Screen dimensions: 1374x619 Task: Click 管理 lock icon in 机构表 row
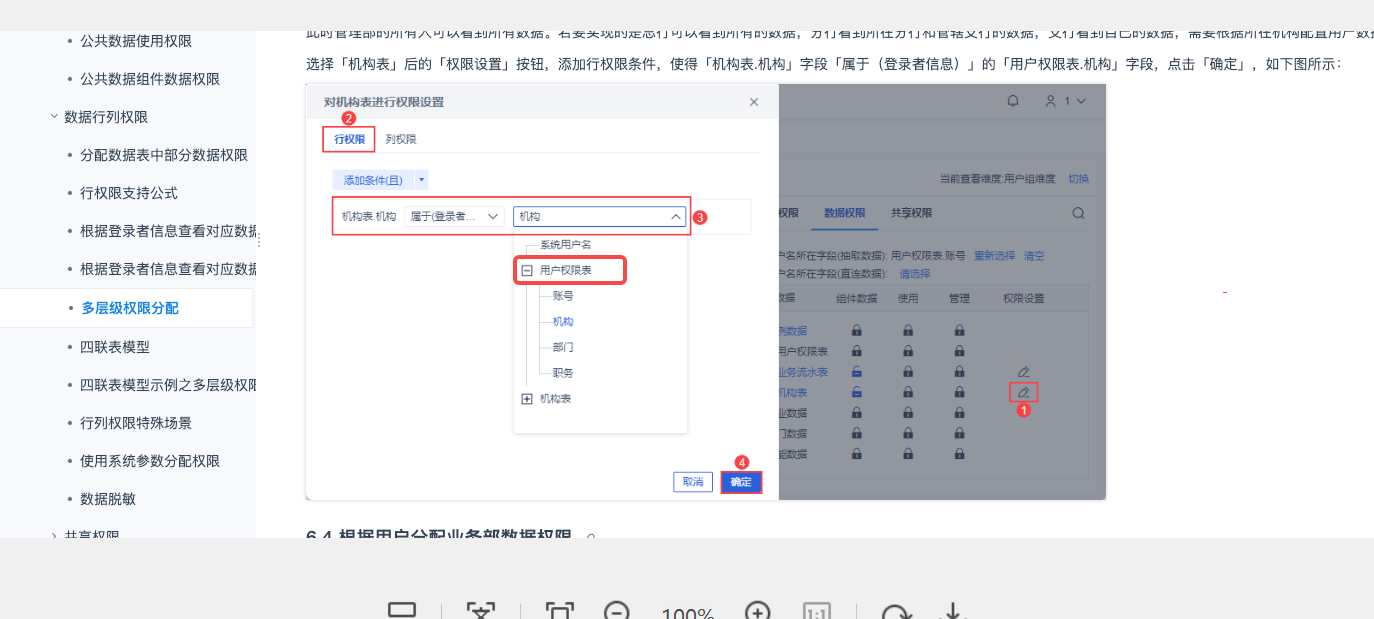point(959,392)
